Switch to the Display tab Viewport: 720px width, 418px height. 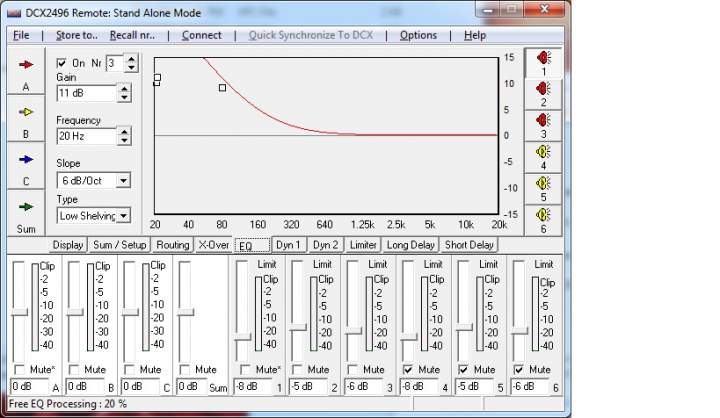[68, 245]
